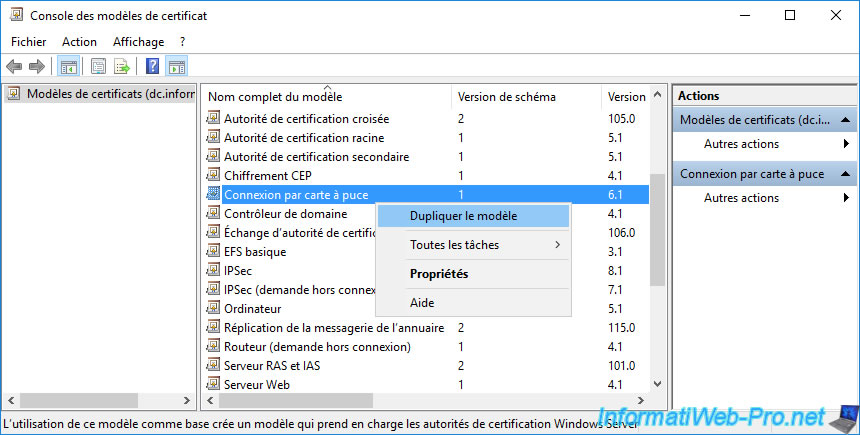The image size is (860, 435).
Task: Toggle the console tree pane toolbar icon
Action: (x=69, y=67)
